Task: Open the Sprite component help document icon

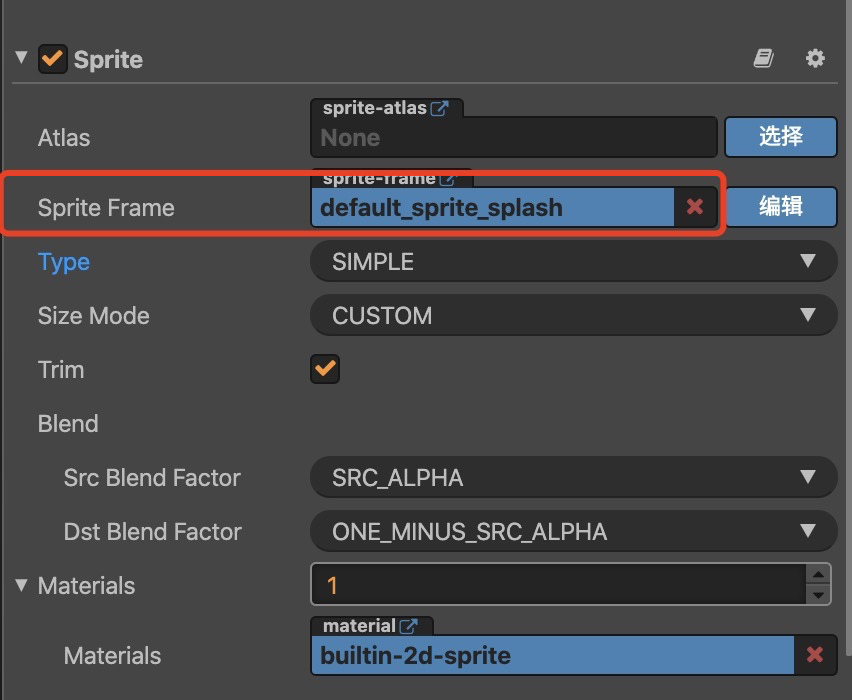Action: pos(764,59)
